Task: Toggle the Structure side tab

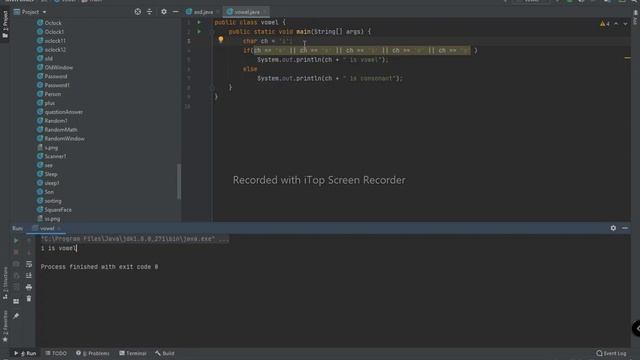Action: click(5, 283)
